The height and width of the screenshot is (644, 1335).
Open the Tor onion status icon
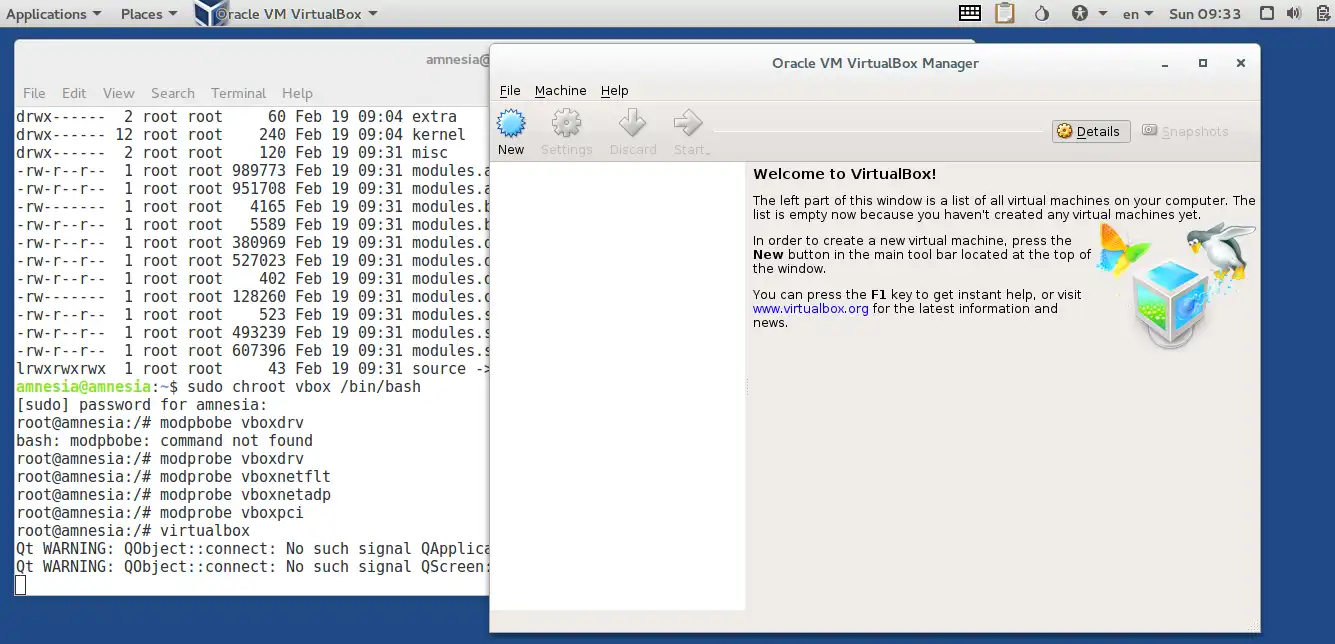(1041, 14)
